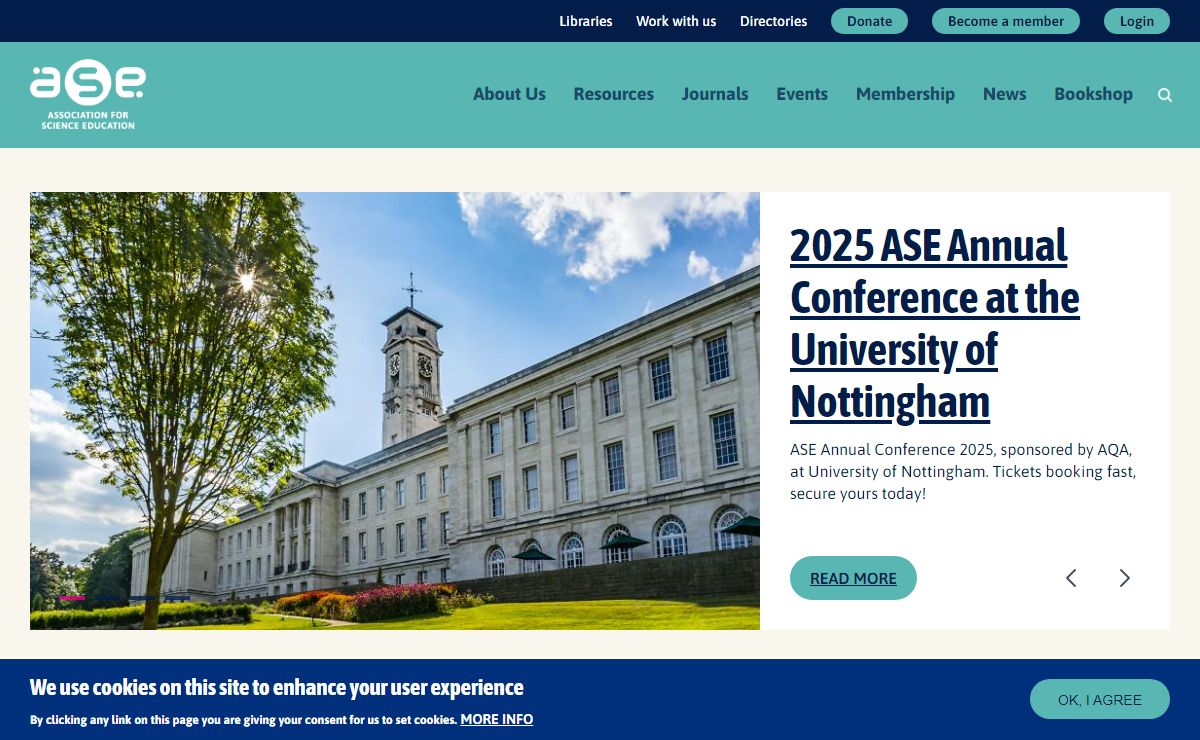Open the Membership menu
Image resolution: width=1200 pixels, height=740 pixels.
click(905, 94)
